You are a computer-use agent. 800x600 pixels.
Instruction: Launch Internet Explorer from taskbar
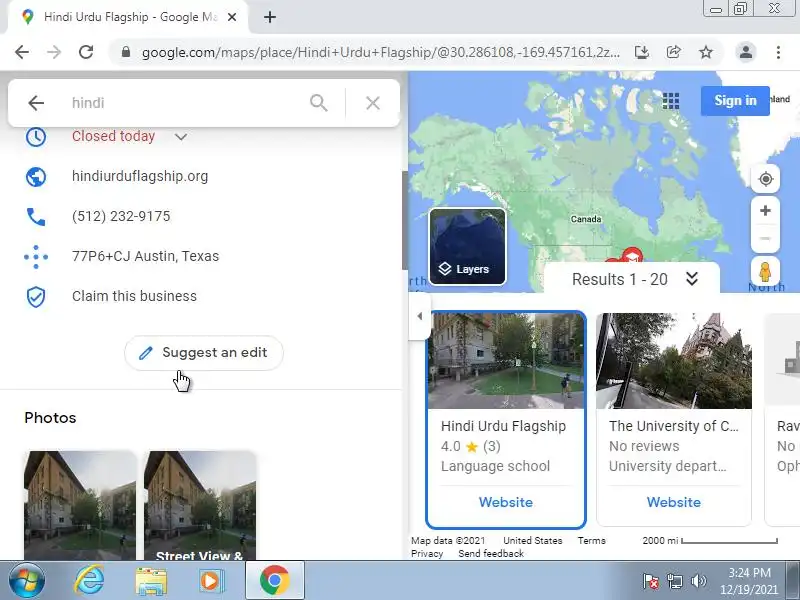[x=90, y=581]
